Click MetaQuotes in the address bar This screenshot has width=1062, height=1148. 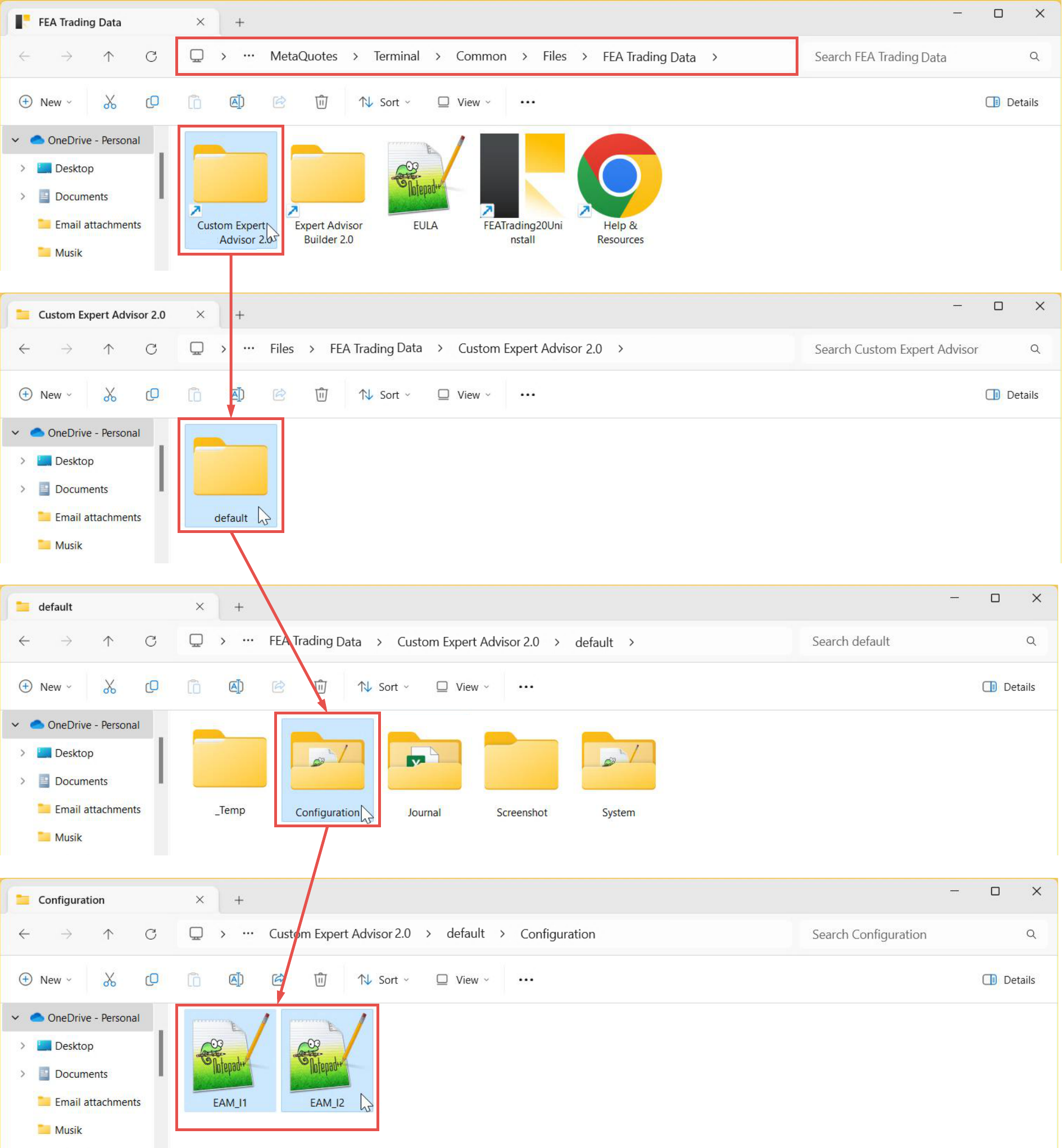pyautogui.click(x=303, y=56)
